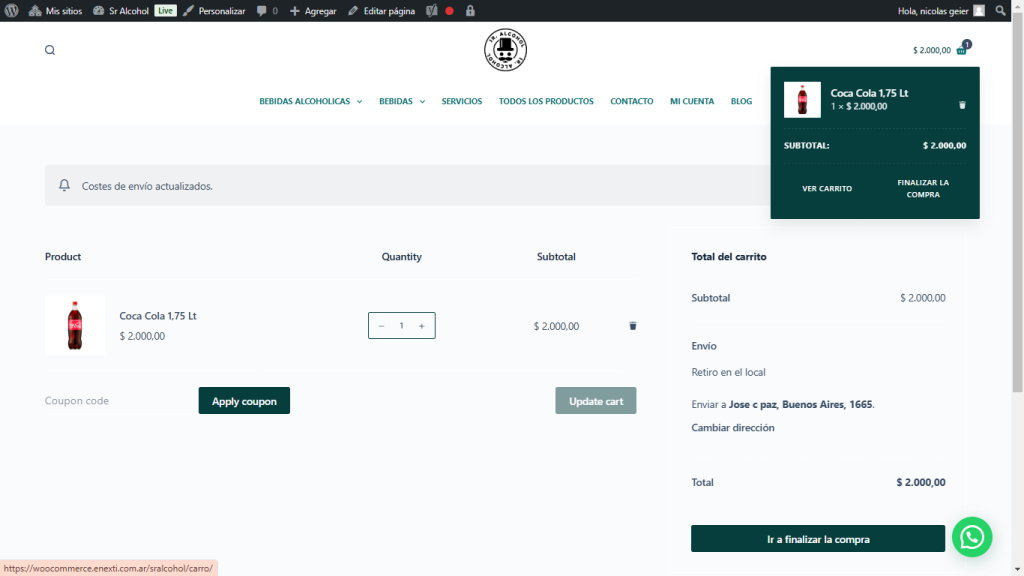Open the Agregar new content menu
This screenshot has width=1024, height=576.
tap(313, 10)
